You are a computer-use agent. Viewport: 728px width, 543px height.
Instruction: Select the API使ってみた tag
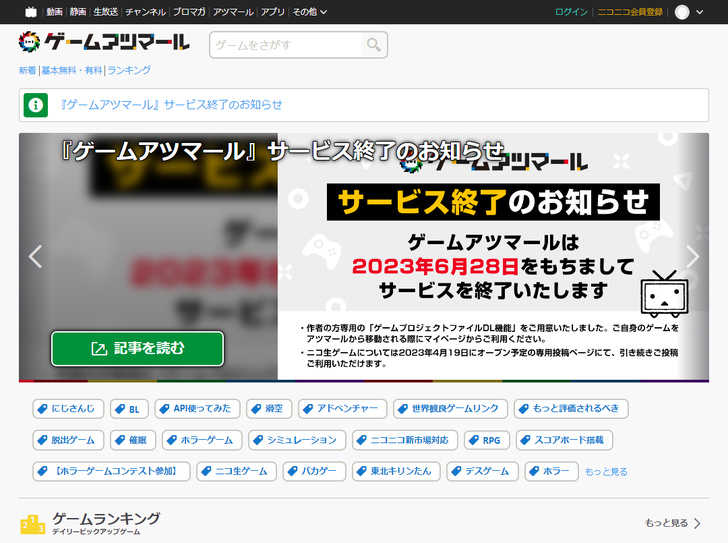197,409
